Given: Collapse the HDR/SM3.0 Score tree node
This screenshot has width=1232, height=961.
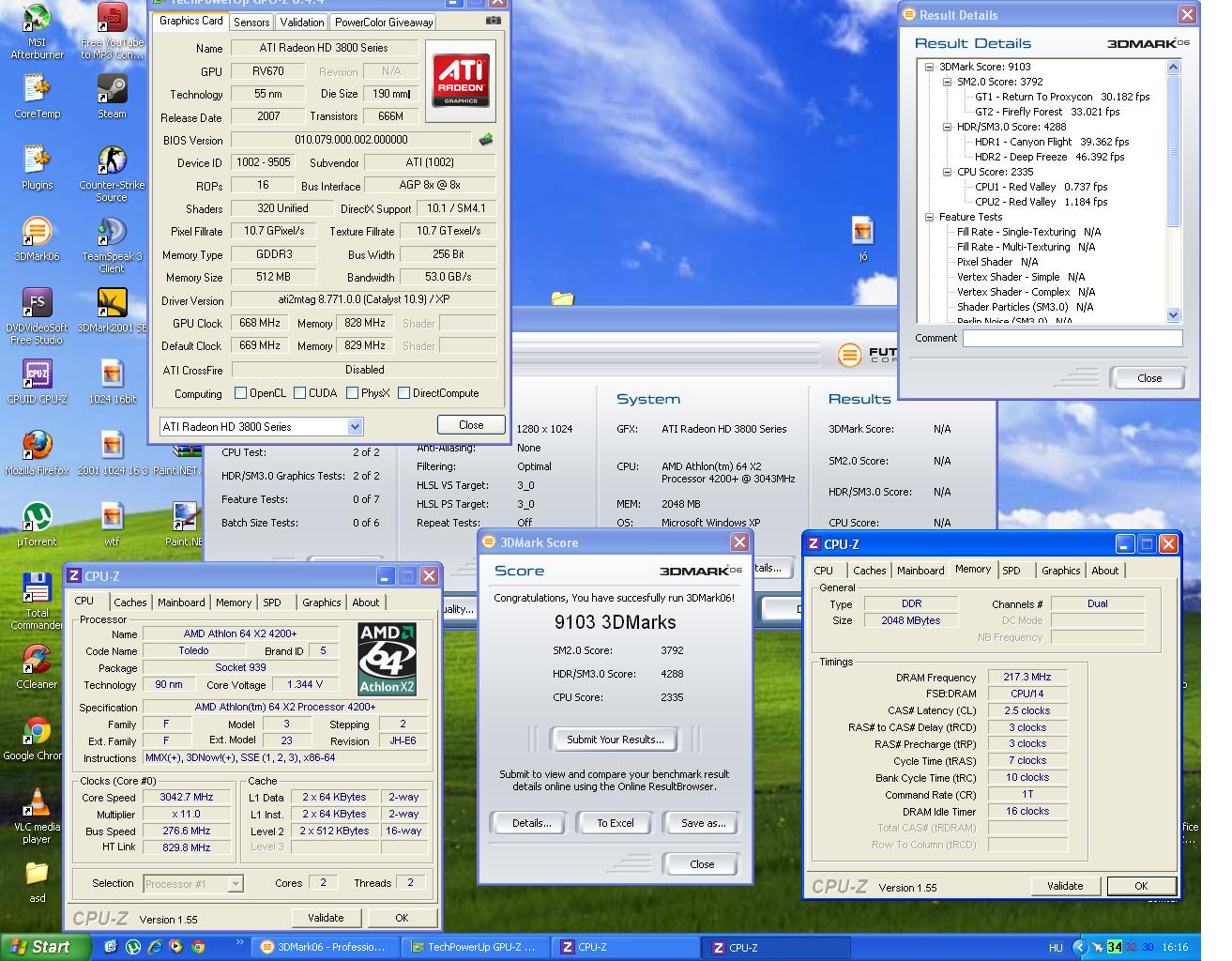Looking at the screenshot, I should click(x=947, y=127).
